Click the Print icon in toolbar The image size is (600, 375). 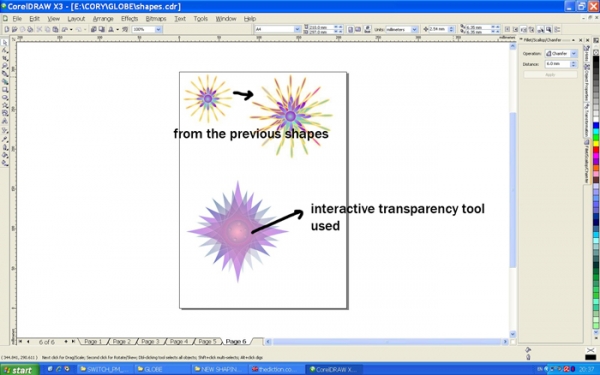tap(30, 29)
